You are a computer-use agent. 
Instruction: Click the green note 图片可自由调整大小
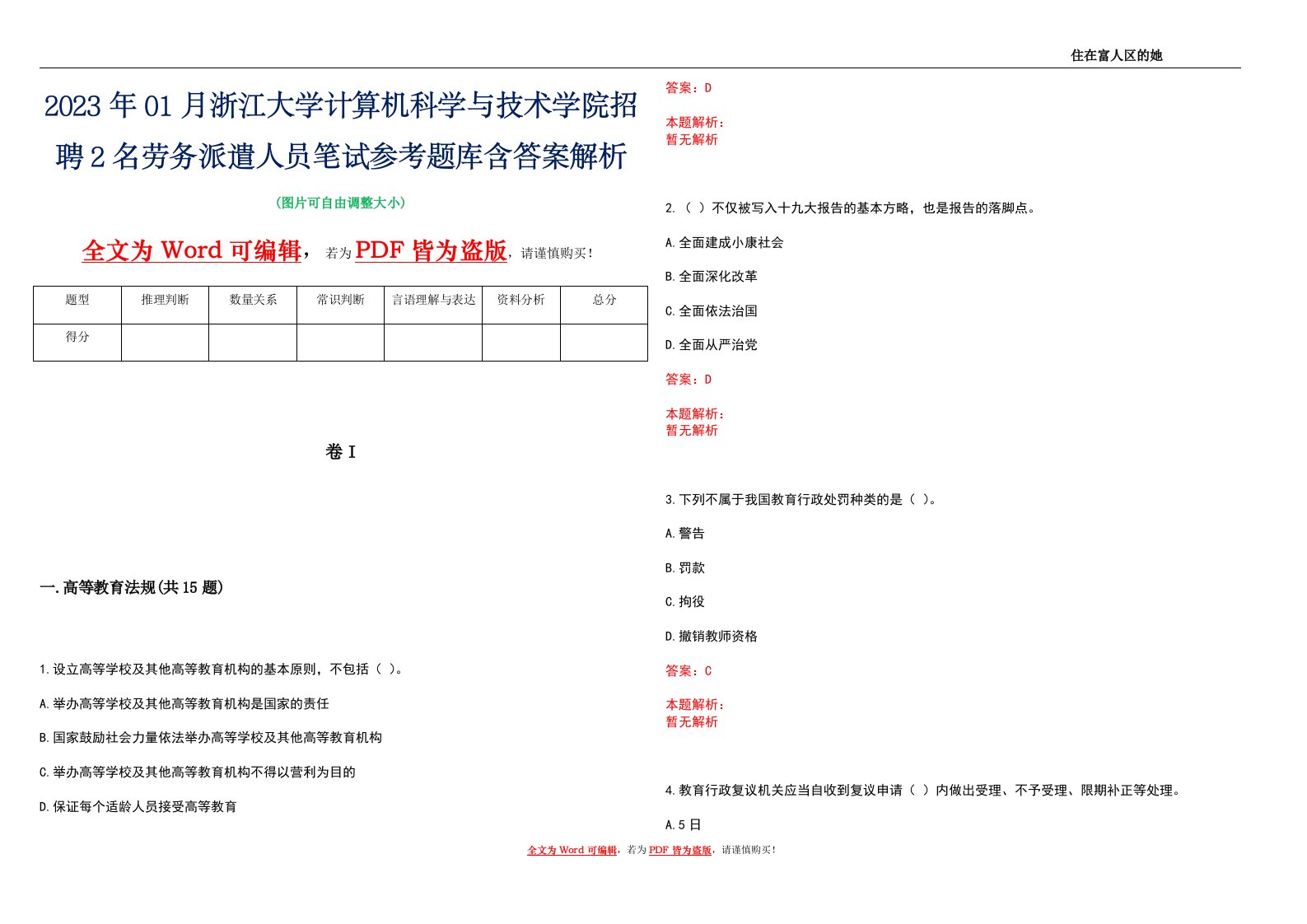340,203
